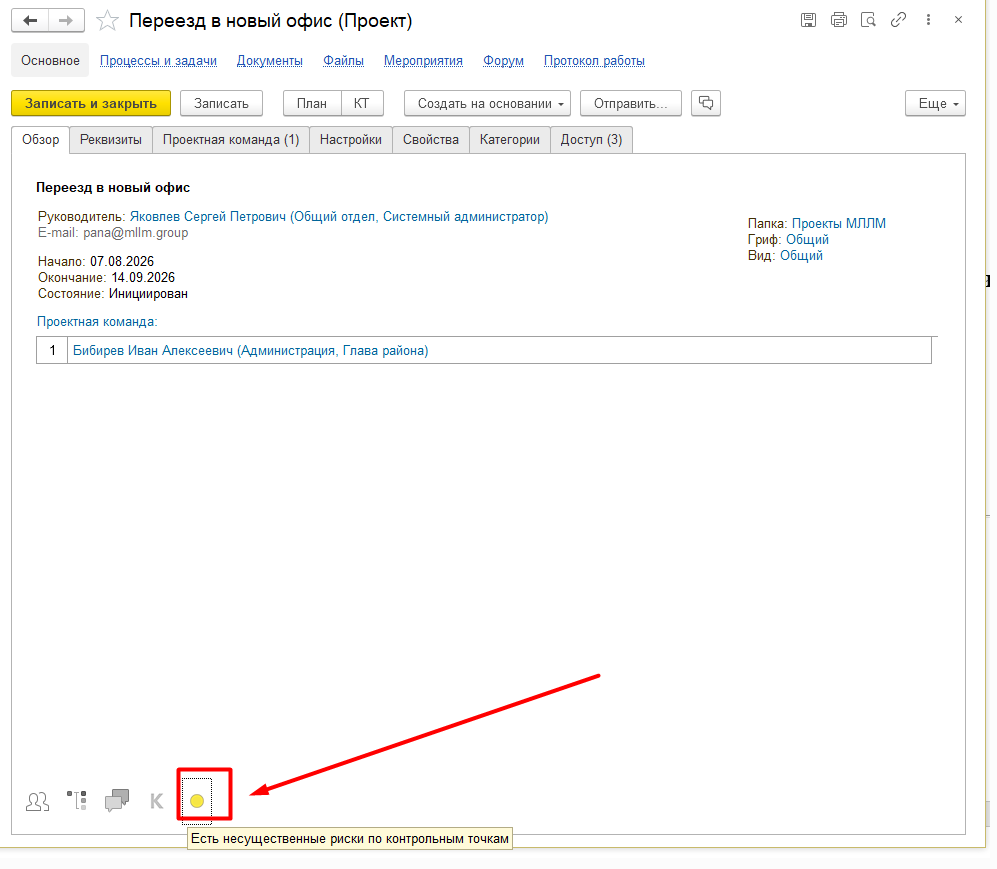The width and height of the screenshot is (997, 869).
Task: Click the state value Инициирован
Action: 148,294
